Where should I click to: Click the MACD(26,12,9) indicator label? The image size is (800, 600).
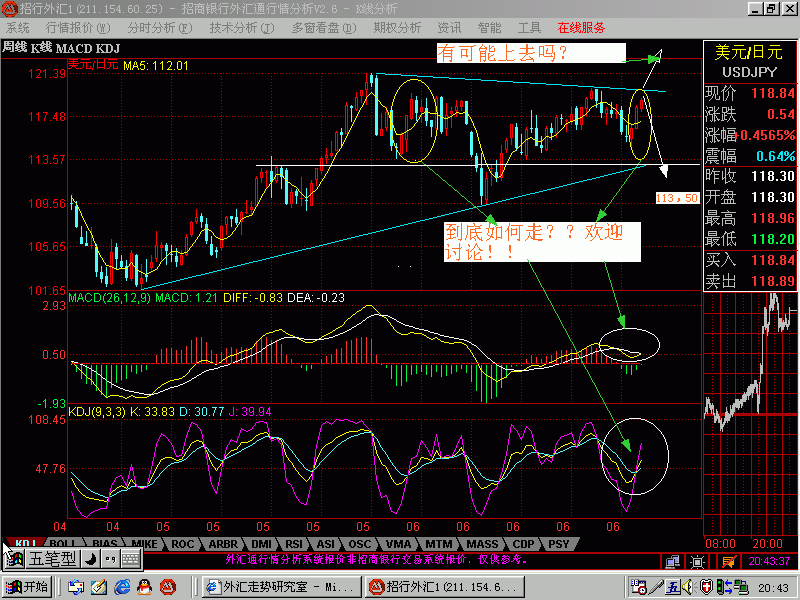(110, 297)
